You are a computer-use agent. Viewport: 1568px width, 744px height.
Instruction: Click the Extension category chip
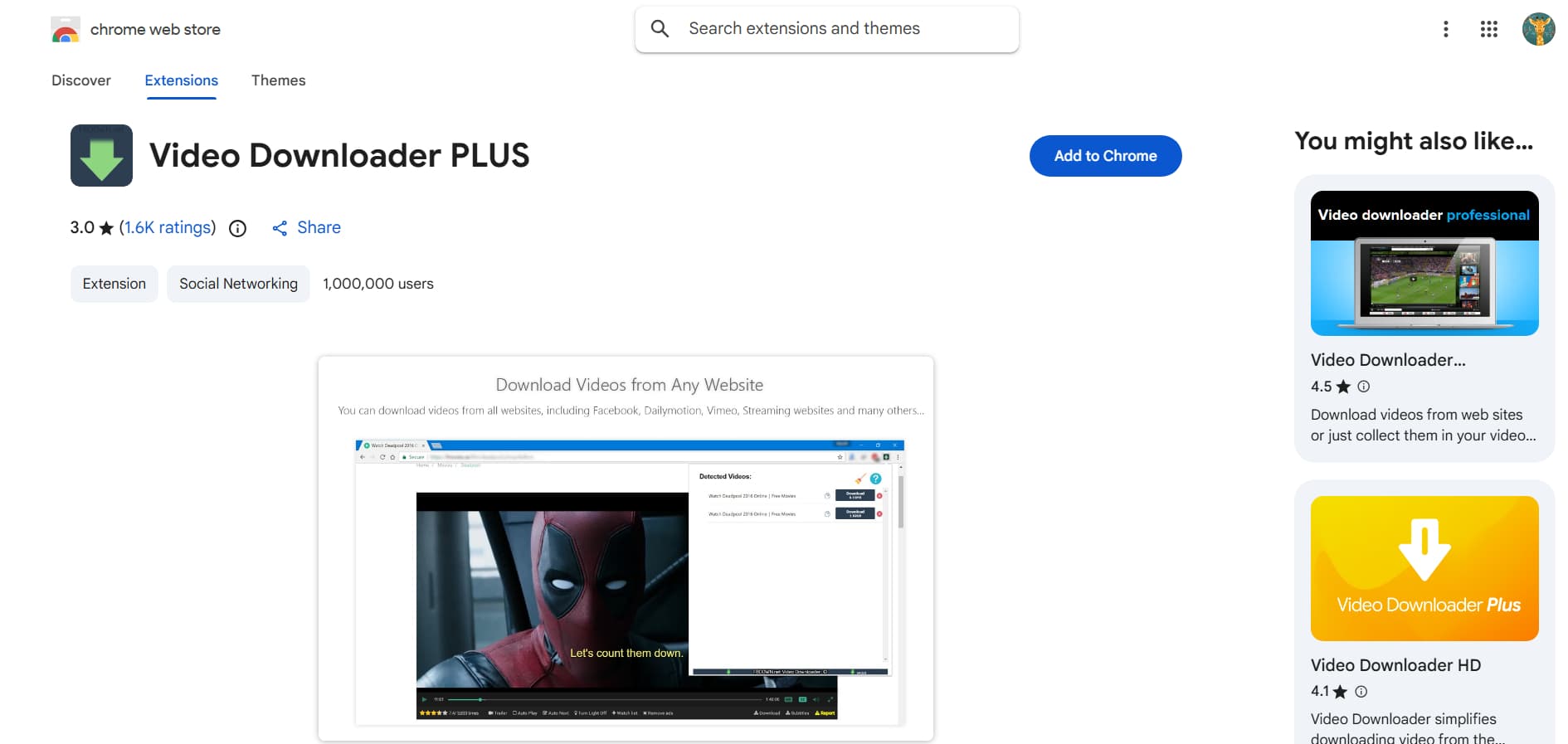114,284
